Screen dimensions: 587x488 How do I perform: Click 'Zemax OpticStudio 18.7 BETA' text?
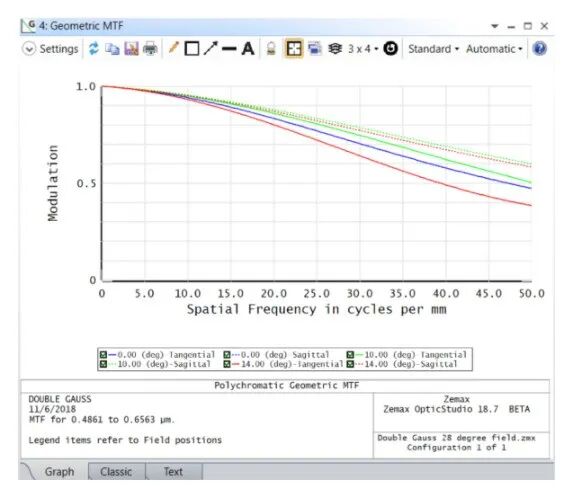point(456,409)
